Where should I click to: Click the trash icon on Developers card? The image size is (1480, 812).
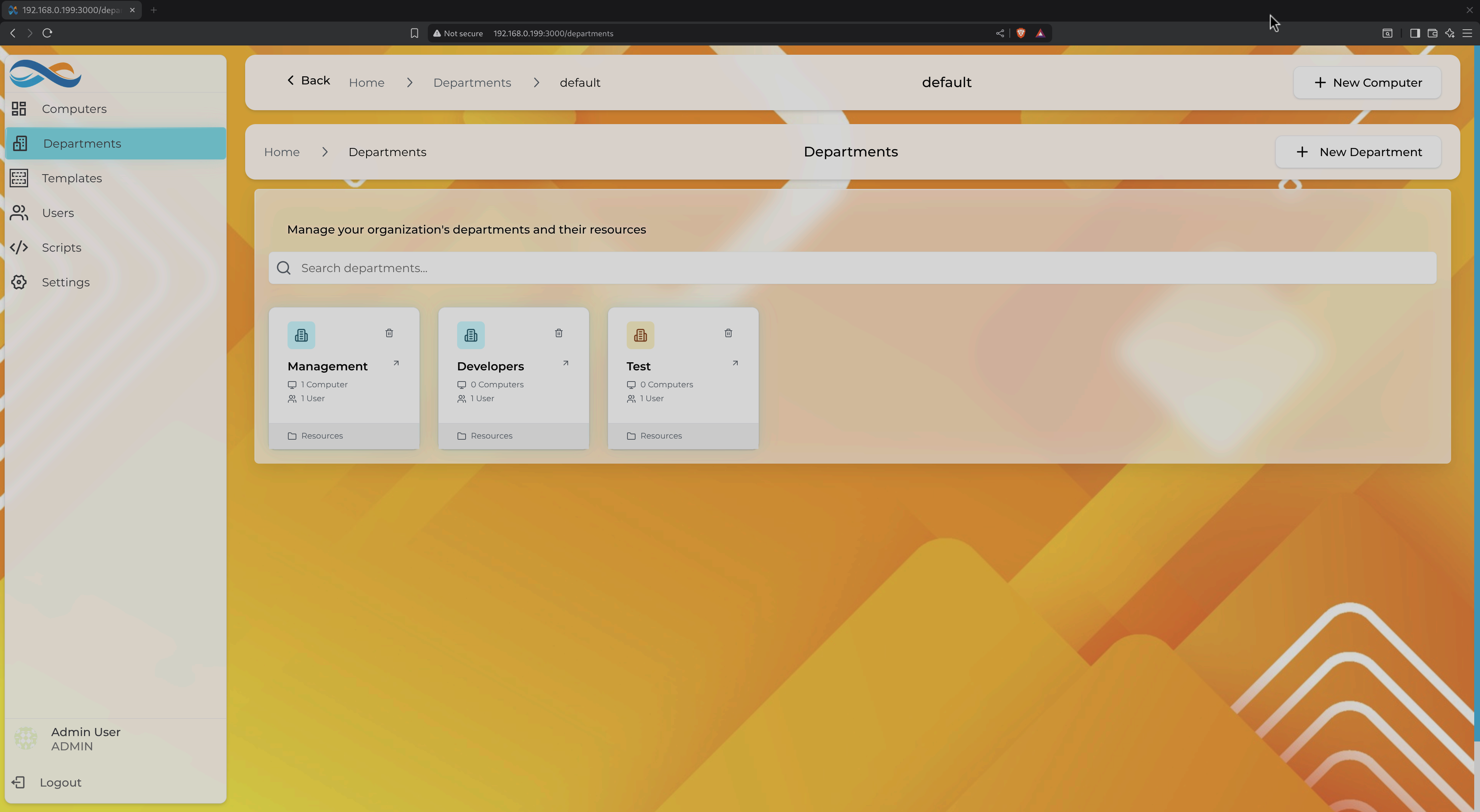pyautogui.click(x=558, y=333)
